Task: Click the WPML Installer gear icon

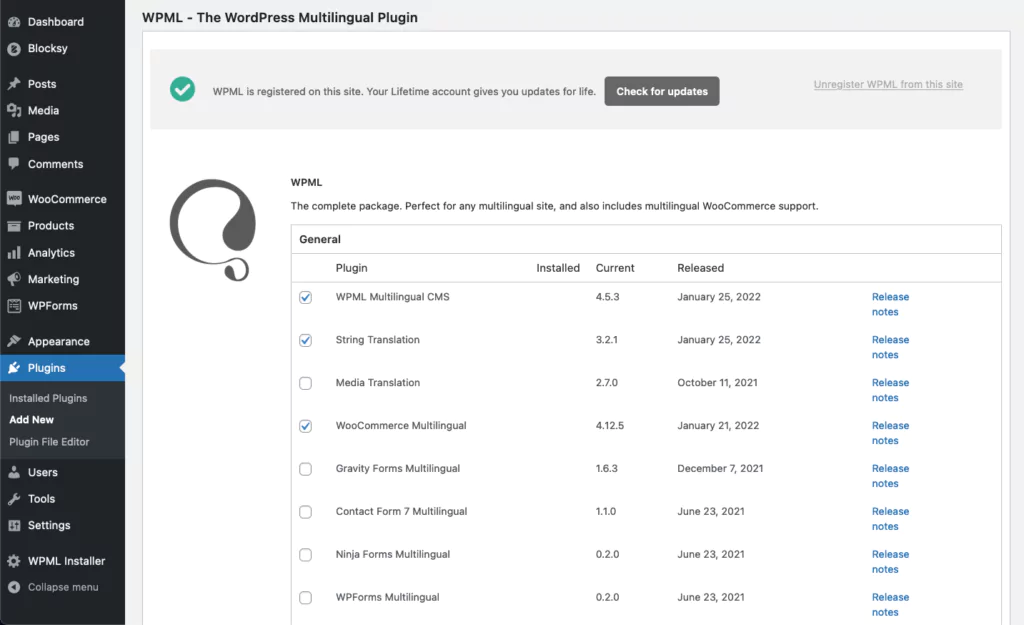Action: point(14,560)
